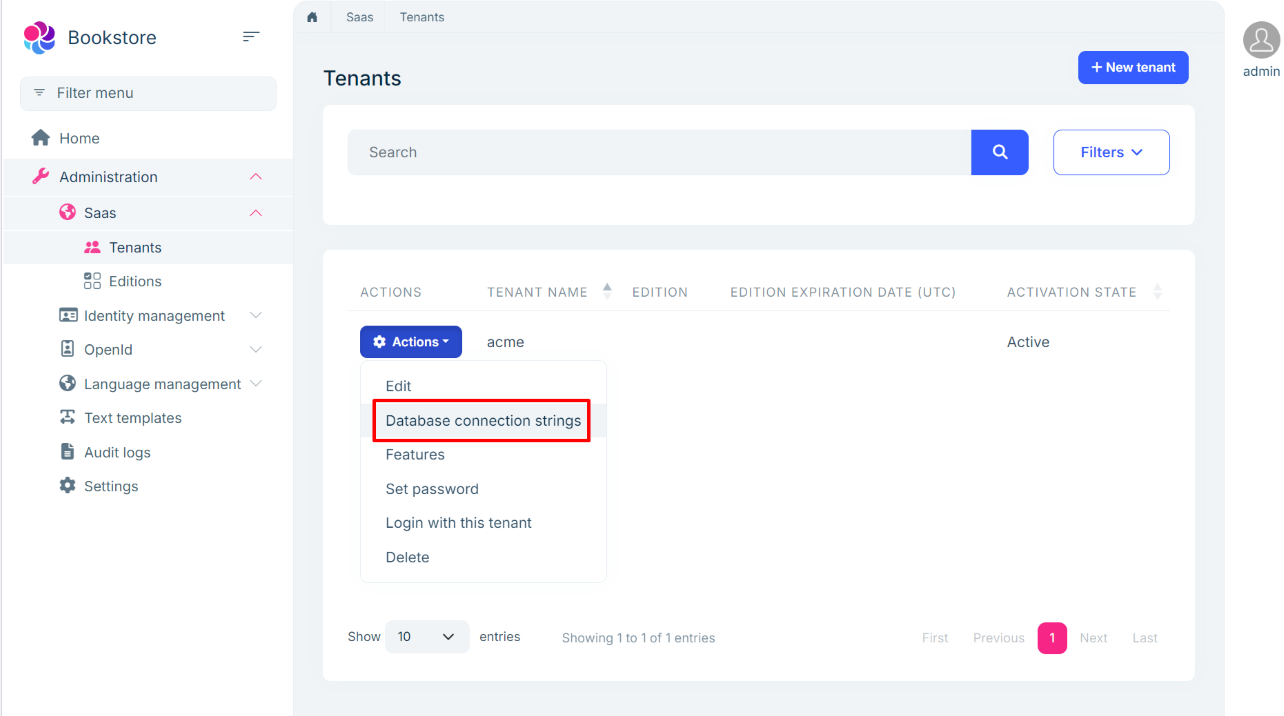Viewport: 1284px width, 716px height.
Task: Click the Bookstore flower logo
Action: pos(38,37)
